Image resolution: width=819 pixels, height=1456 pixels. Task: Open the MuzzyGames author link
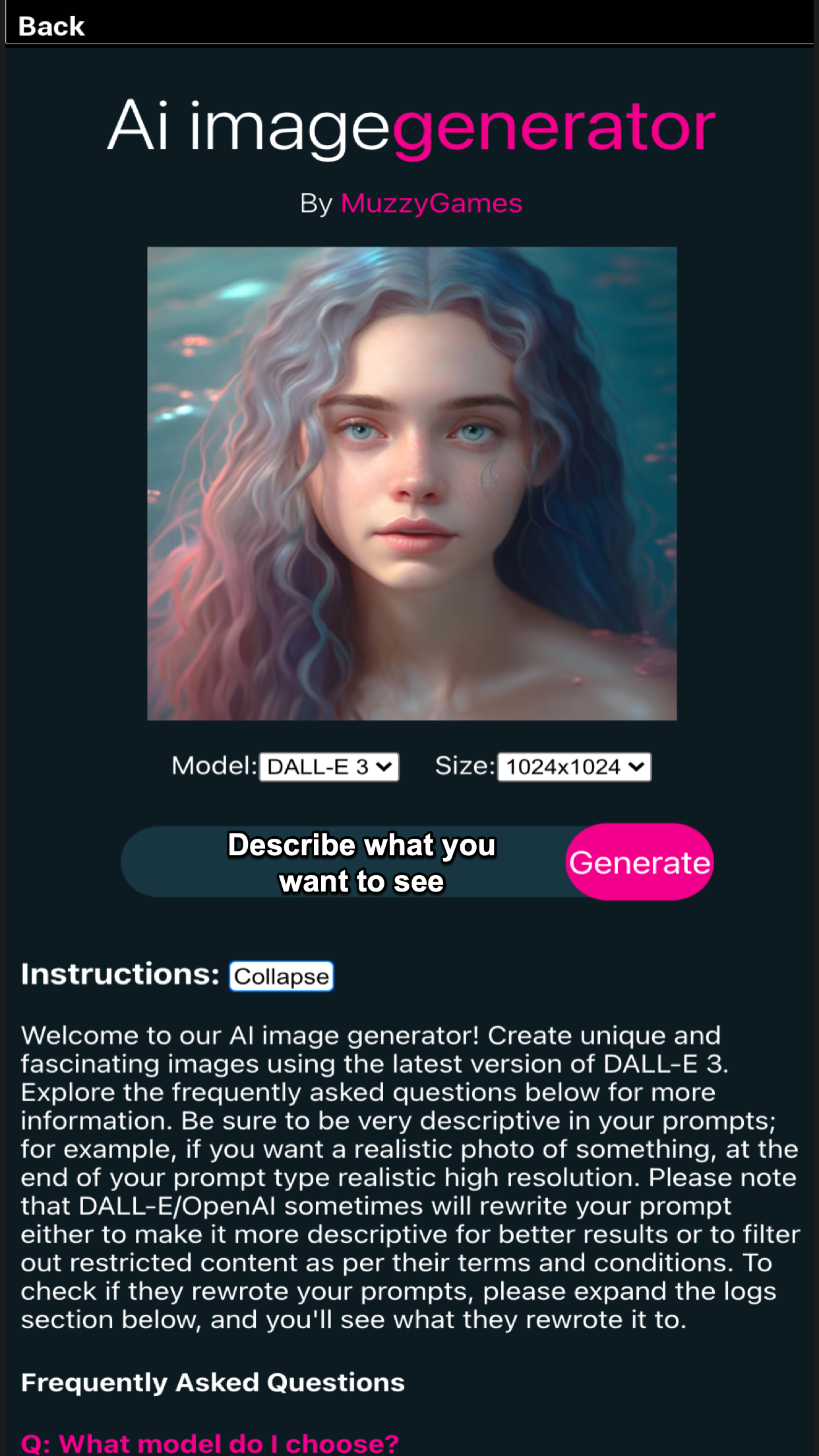(x=431, y=203)
